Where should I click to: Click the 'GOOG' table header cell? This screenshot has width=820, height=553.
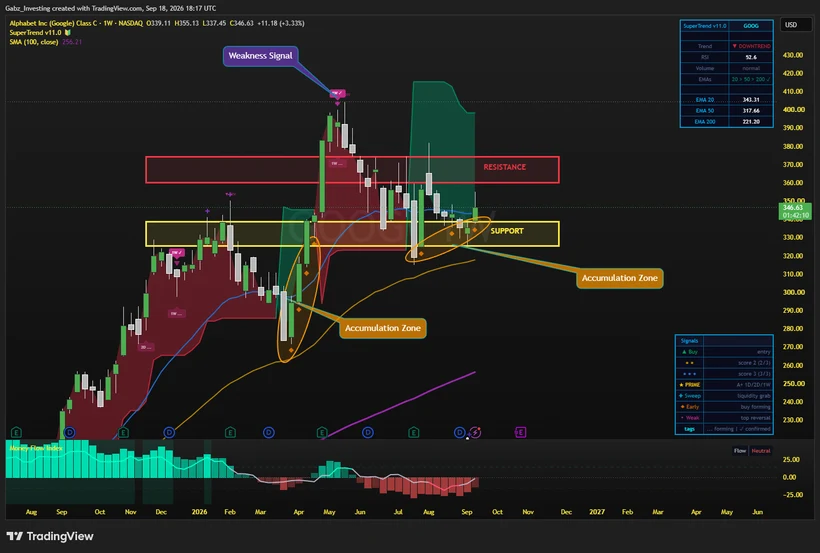click(x=751, y=26)
